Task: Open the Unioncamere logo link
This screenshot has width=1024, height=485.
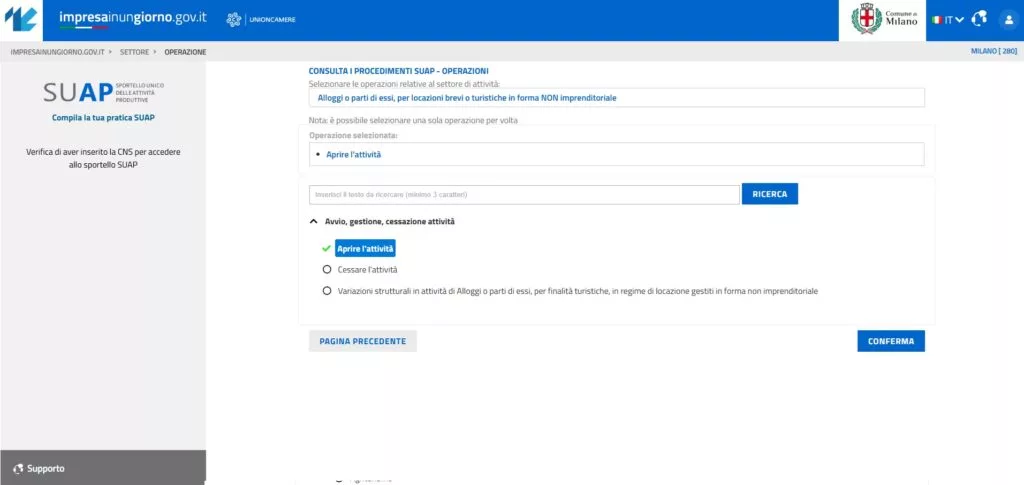Action: 261,20
